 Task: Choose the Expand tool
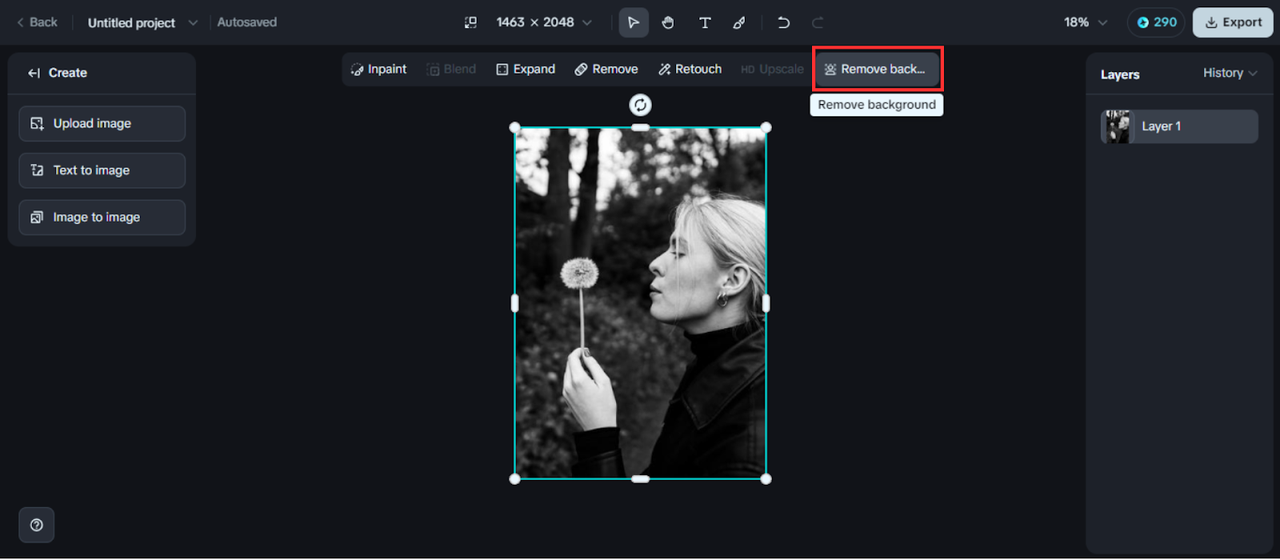coord(525,69)
